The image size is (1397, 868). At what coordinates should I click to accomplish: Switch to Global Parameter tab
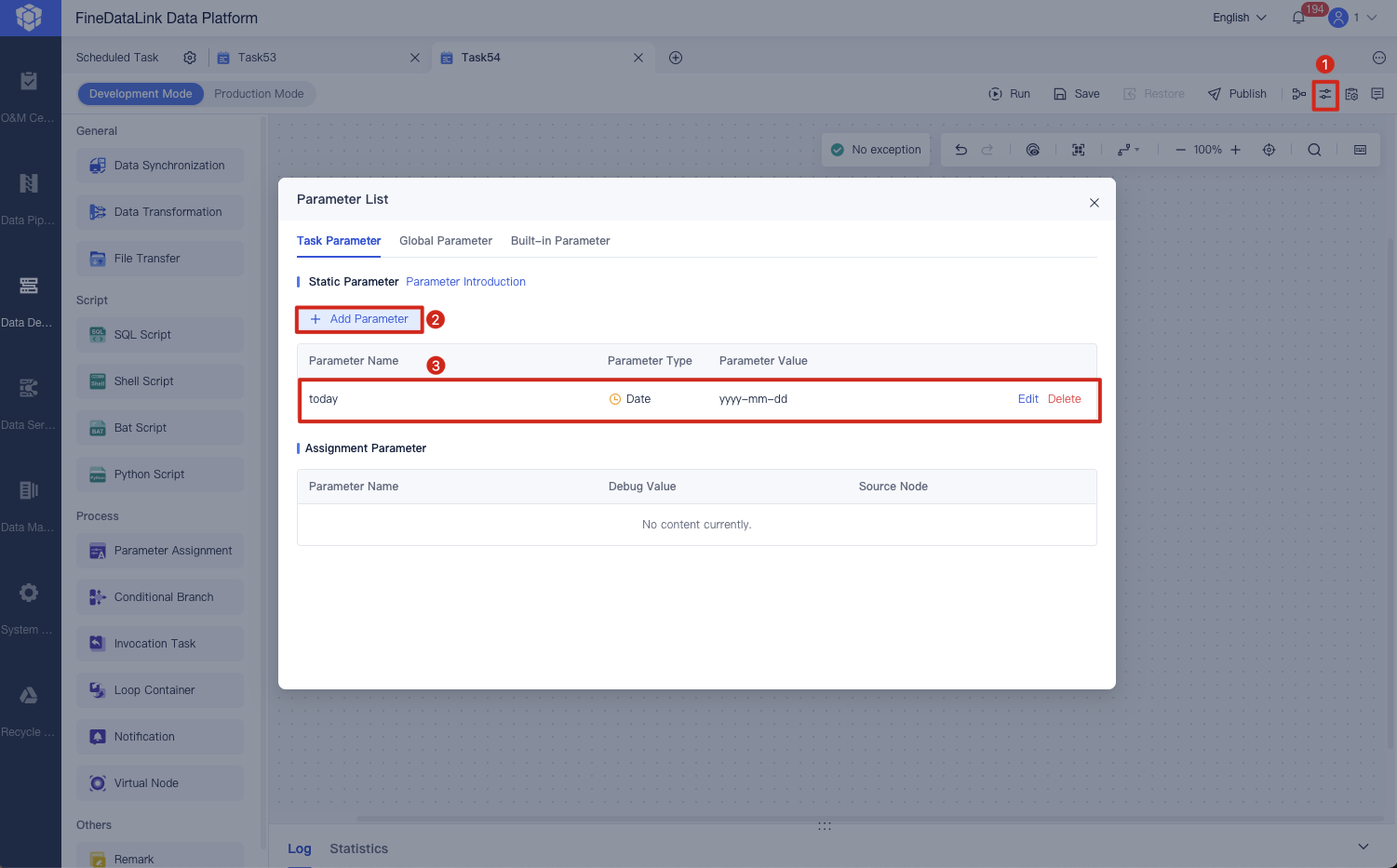point(446,241)
